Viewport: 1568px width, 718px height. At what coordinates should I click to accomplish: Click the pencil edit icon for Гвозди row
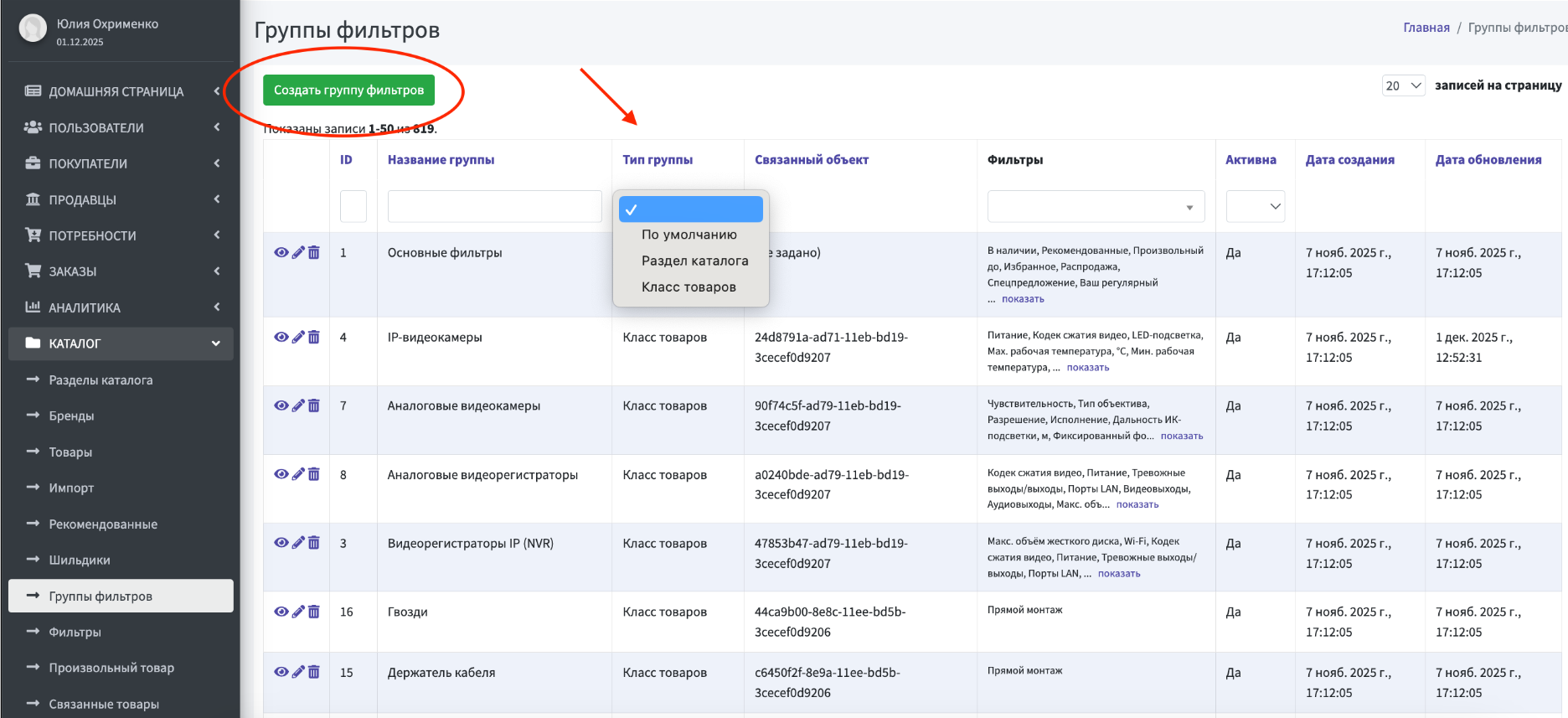coord(298,612)
